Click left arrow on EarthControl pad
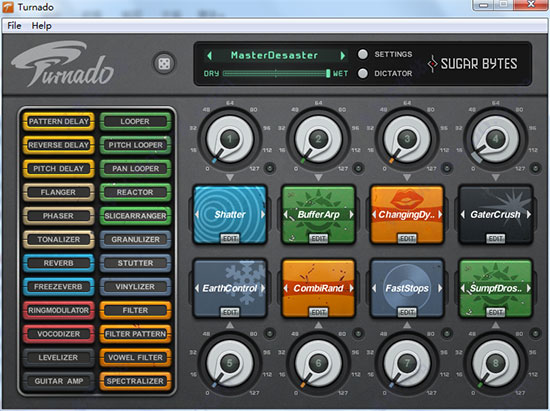Screen dimensions: 550x411 tap(197, 288)
